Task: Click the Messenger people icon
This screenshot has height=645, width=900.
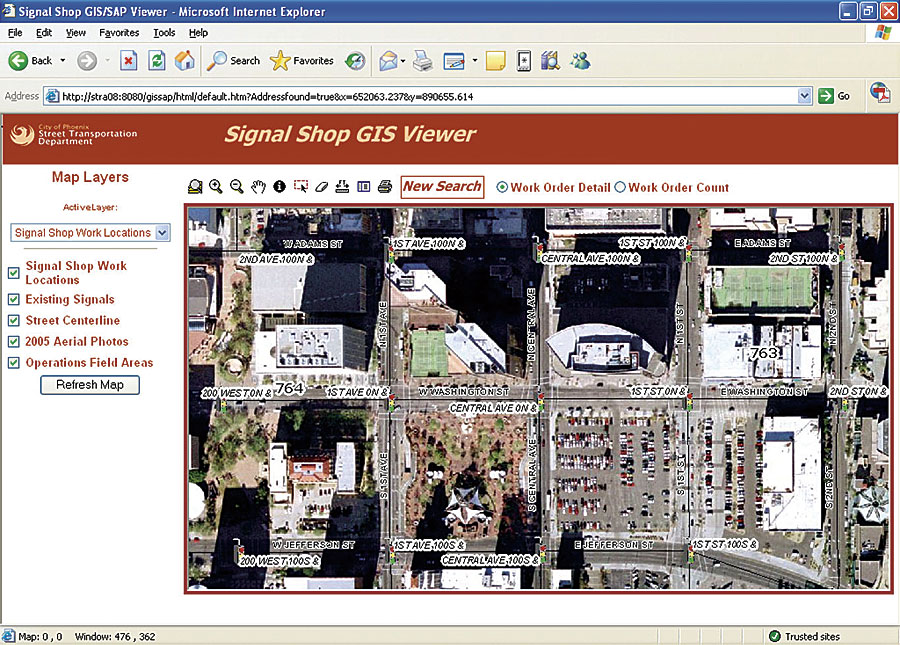Action: point(580,61)
